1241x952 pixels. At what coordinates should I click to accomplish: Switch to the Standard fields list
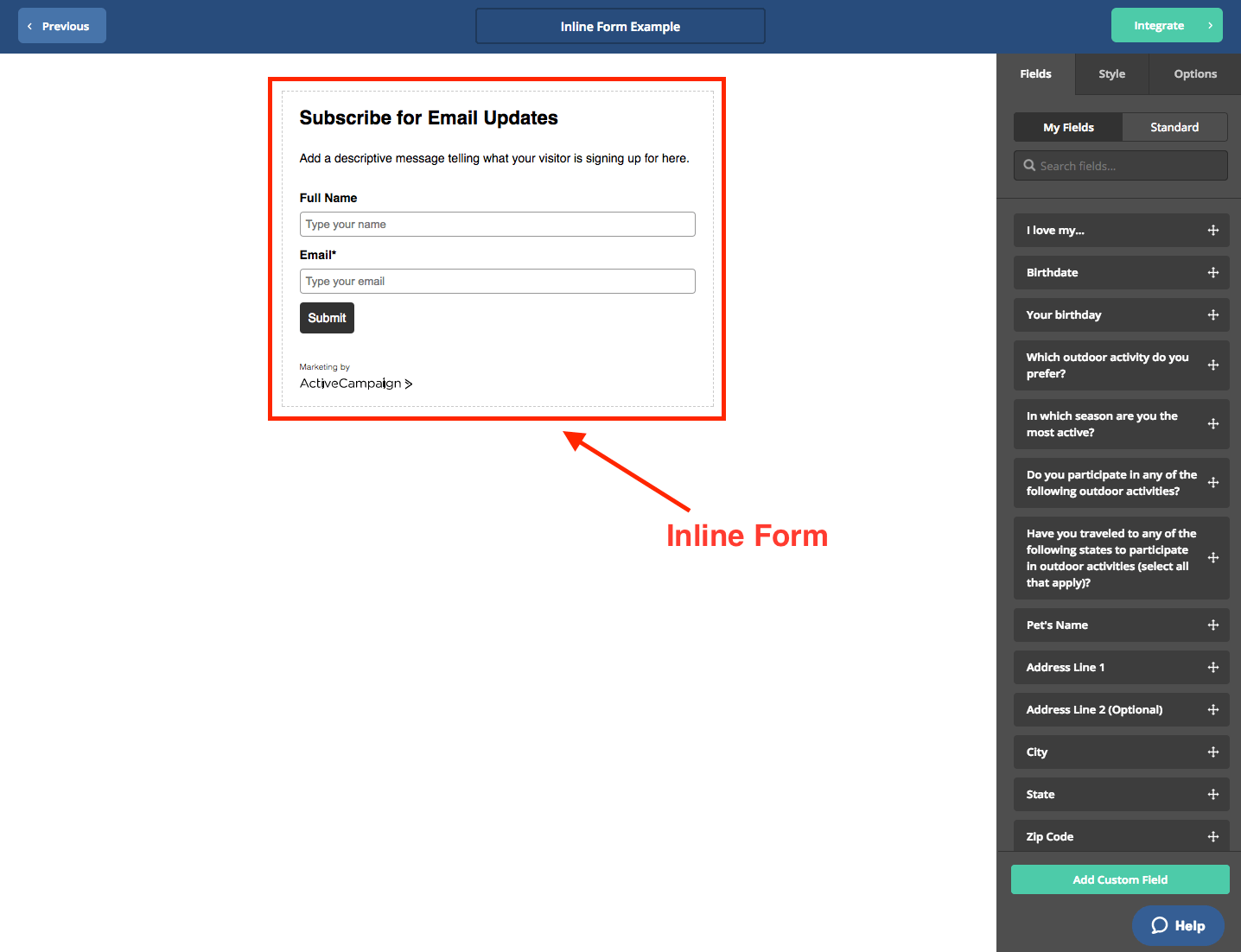click(x=1174, y=127)
